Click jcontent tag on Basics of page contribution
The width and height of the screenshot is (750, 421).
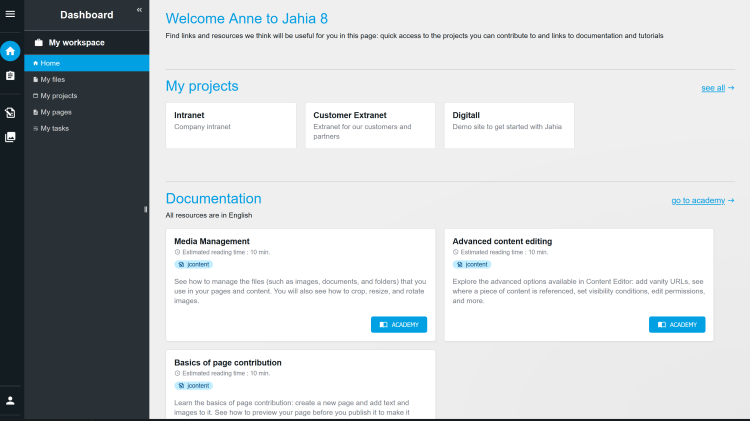[194, 386]
